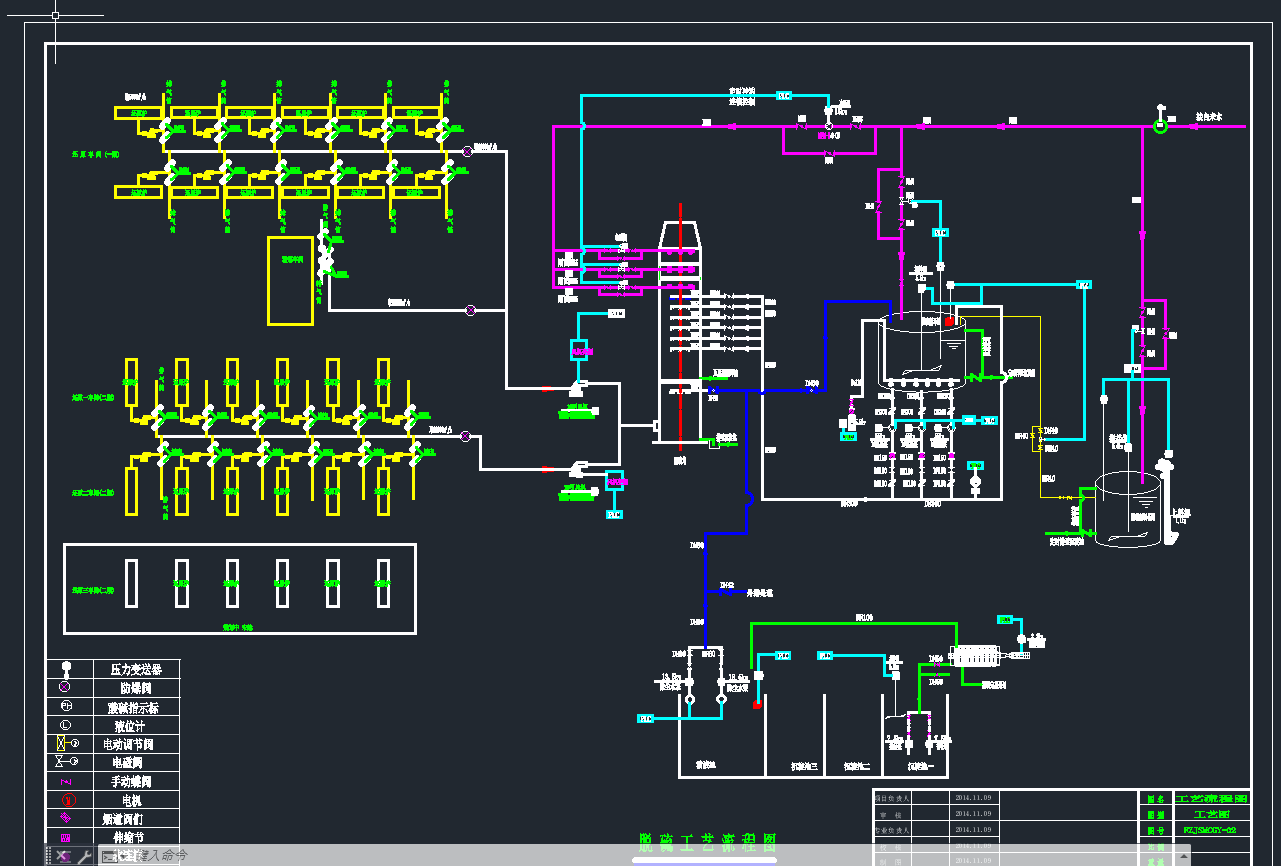Pick the magenta crossed-circle explosion valve symbol
1281x866 pixels.
pyautogui.click(x=66, y=687)
